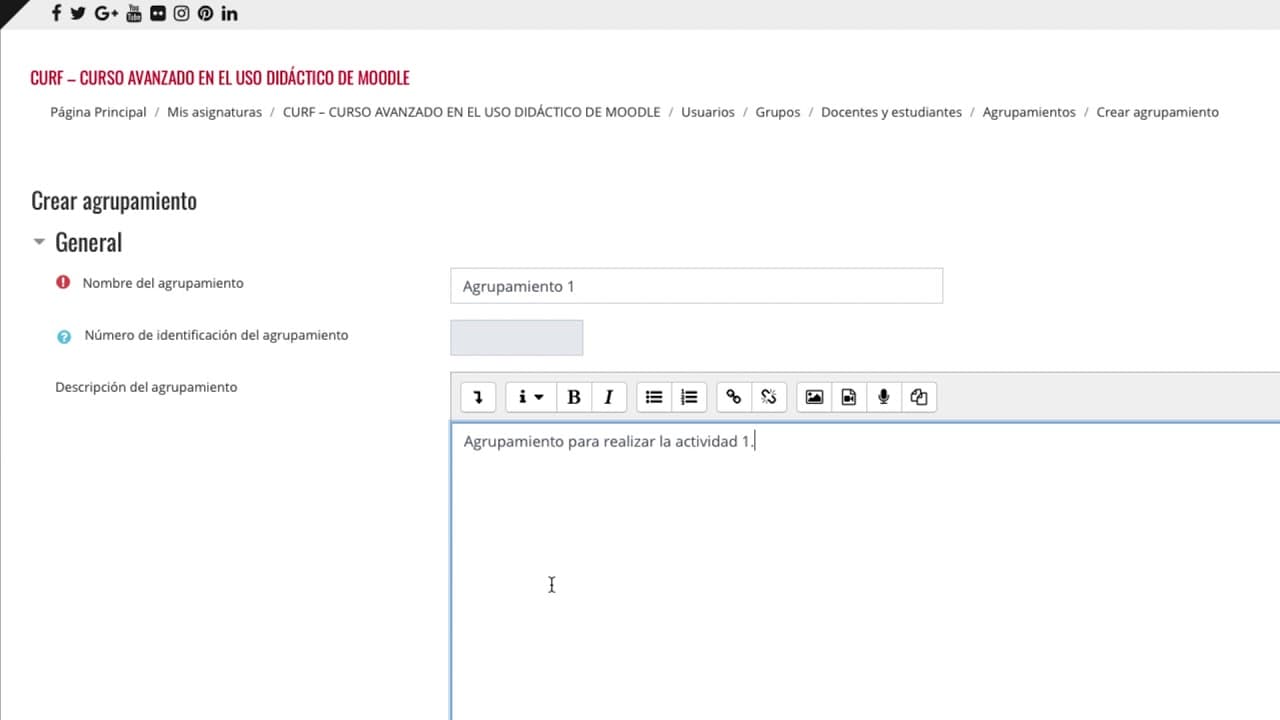Click the Descripción del agrupamiento label

(146, 387)
